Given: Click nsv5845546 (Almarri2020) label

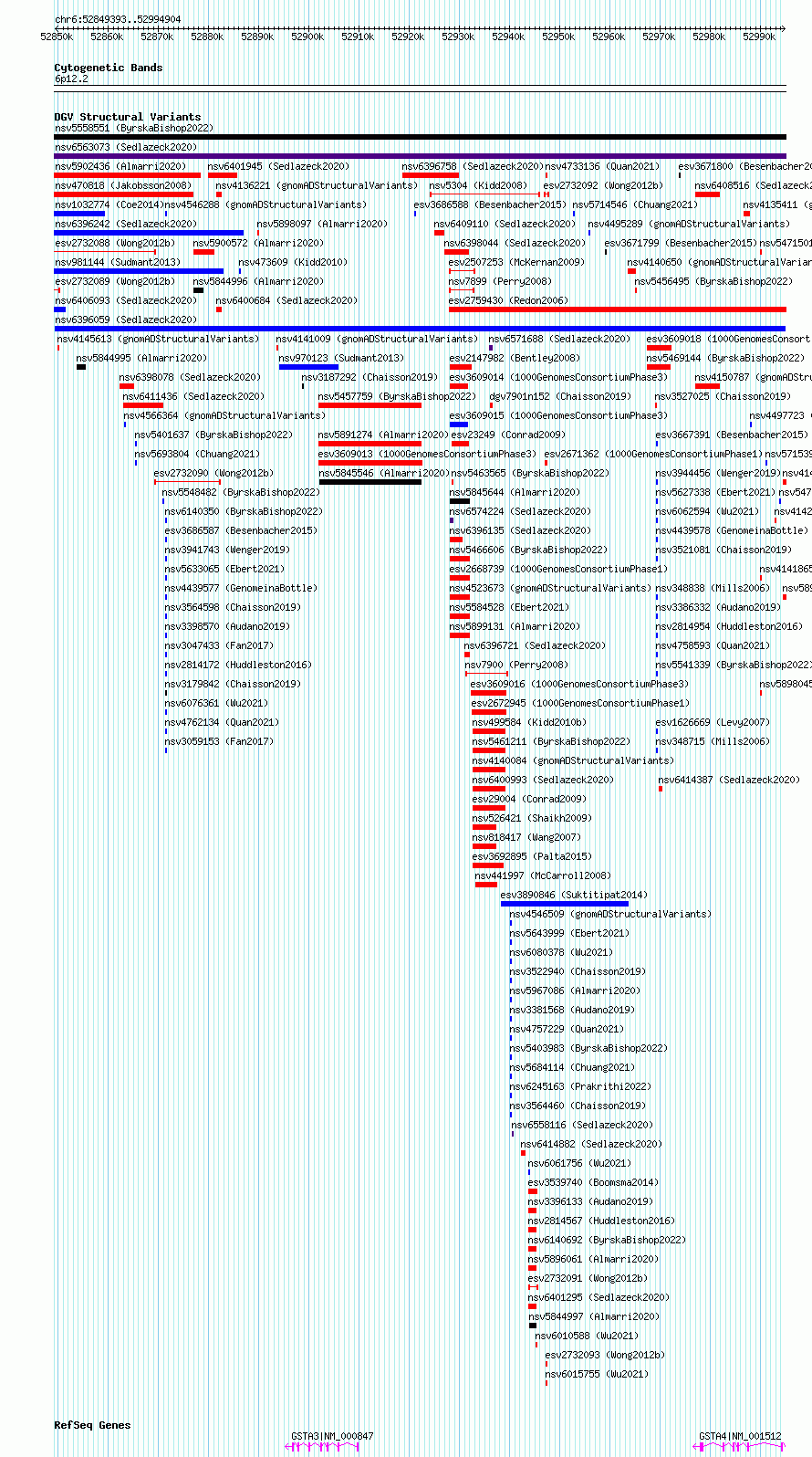Looking at the screenshot, I should pos(383,474).
